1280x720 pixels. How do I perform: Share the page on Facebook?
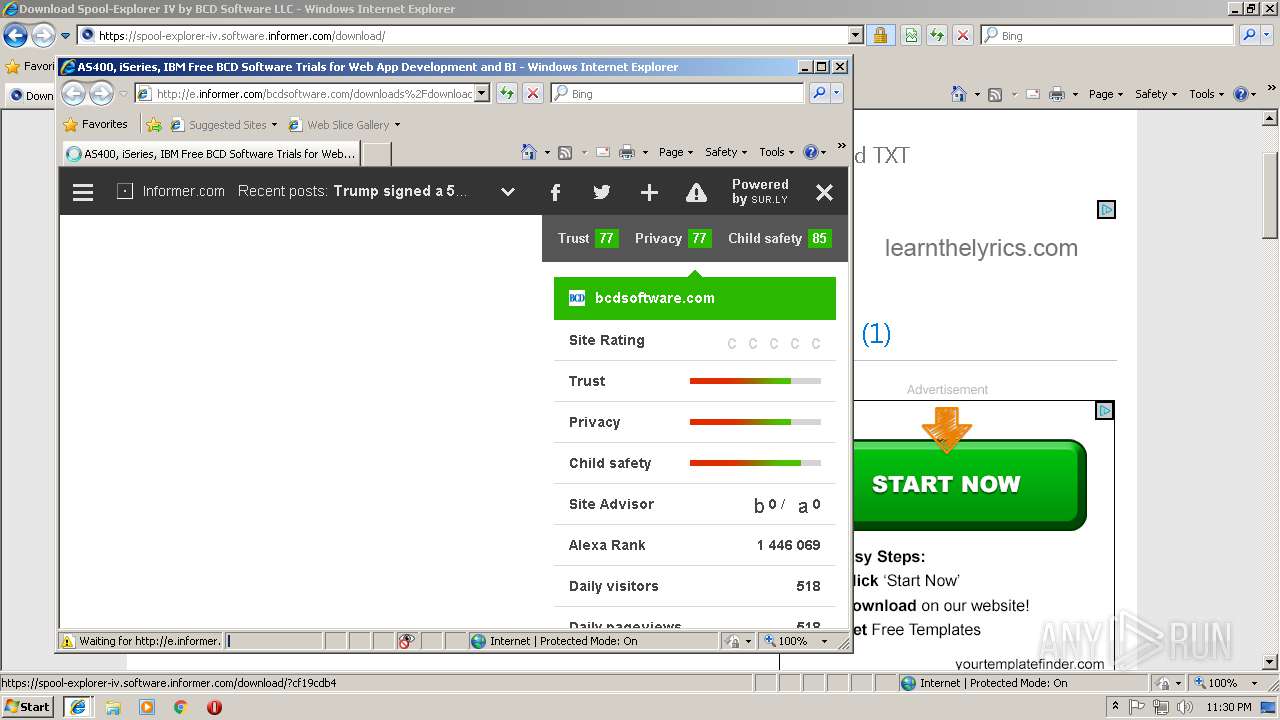(x=555, y=192)
